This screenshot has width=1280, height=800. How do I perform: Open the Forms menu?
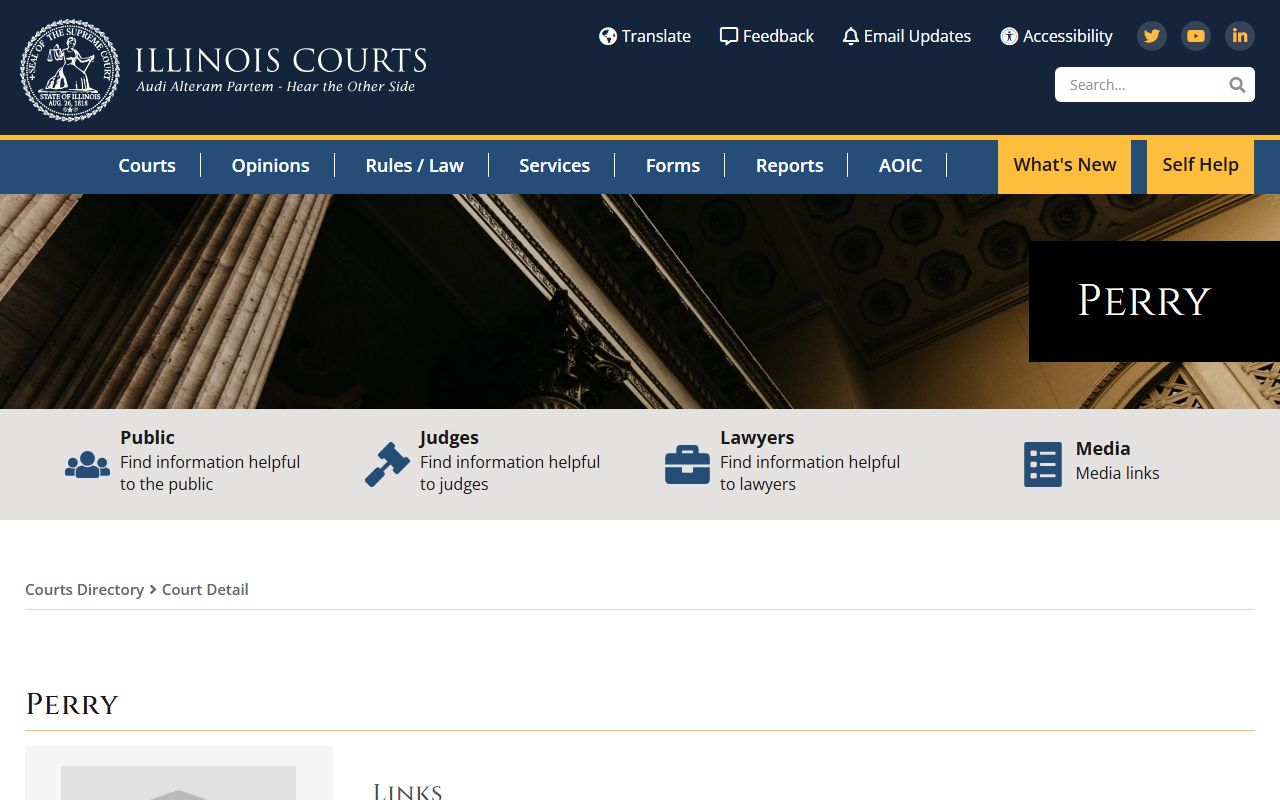[x=673, y=166]
